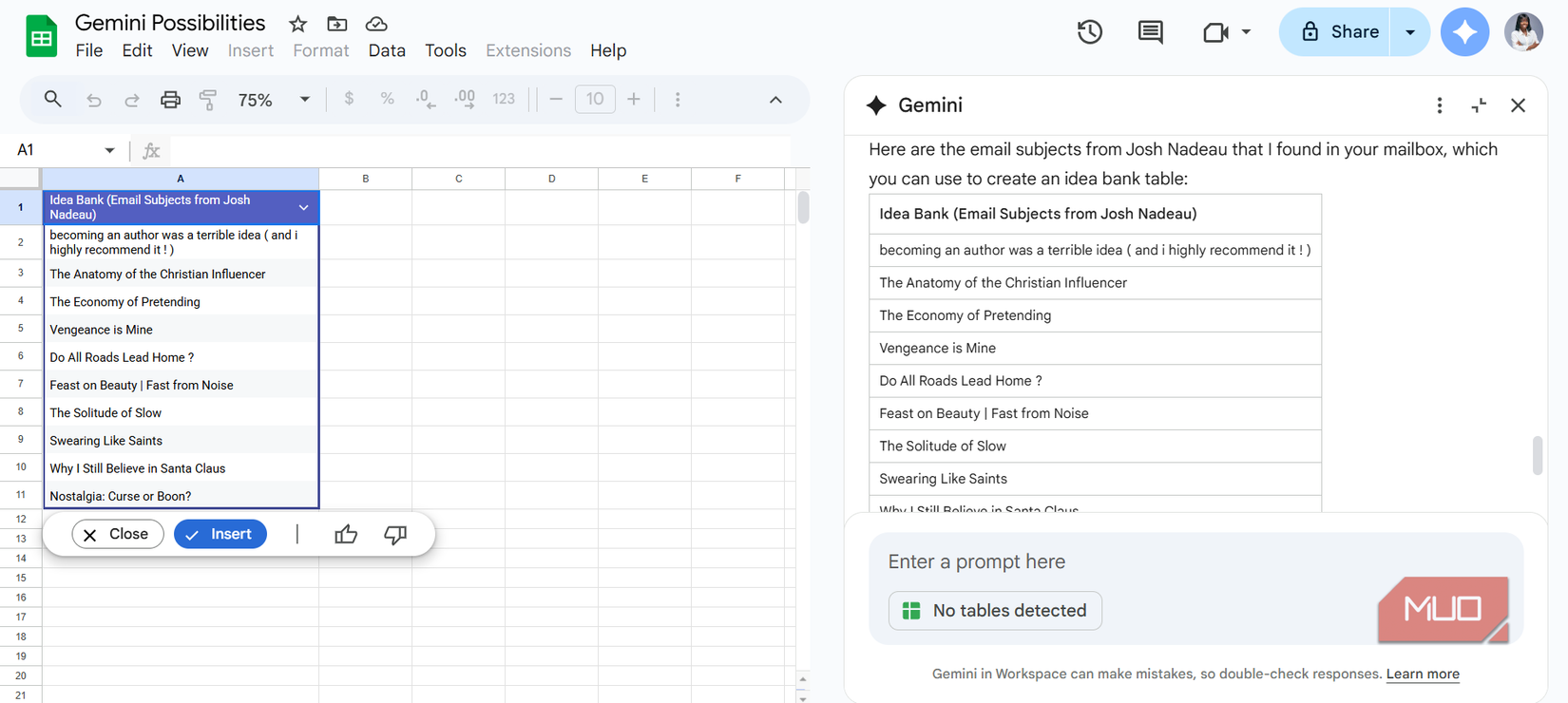The width and height of the screenshot is (1568, 703).
Task: Click the print icon
Action: (170, 100)
